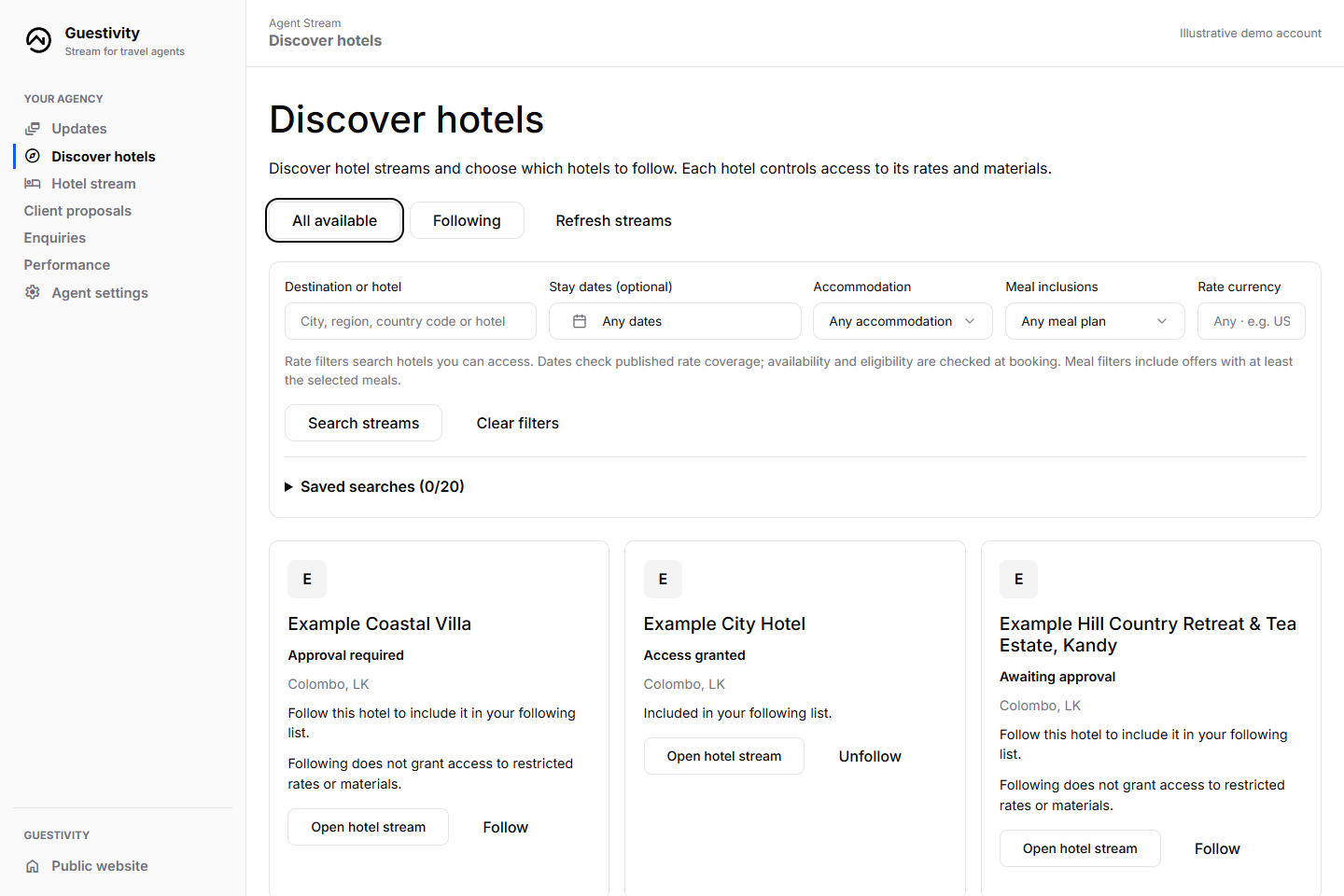Follow Example Coastal Villa
Screen dimensions: 1344x896
[506, 827]
